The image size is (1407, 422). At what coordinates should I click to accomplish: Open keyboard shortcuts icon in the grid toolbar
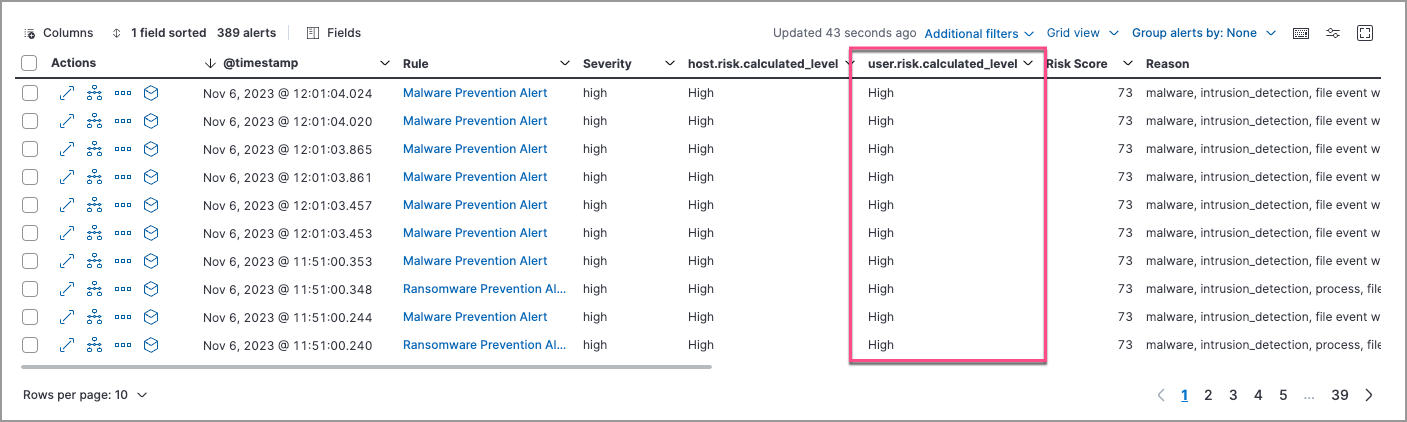point(1301,33)
